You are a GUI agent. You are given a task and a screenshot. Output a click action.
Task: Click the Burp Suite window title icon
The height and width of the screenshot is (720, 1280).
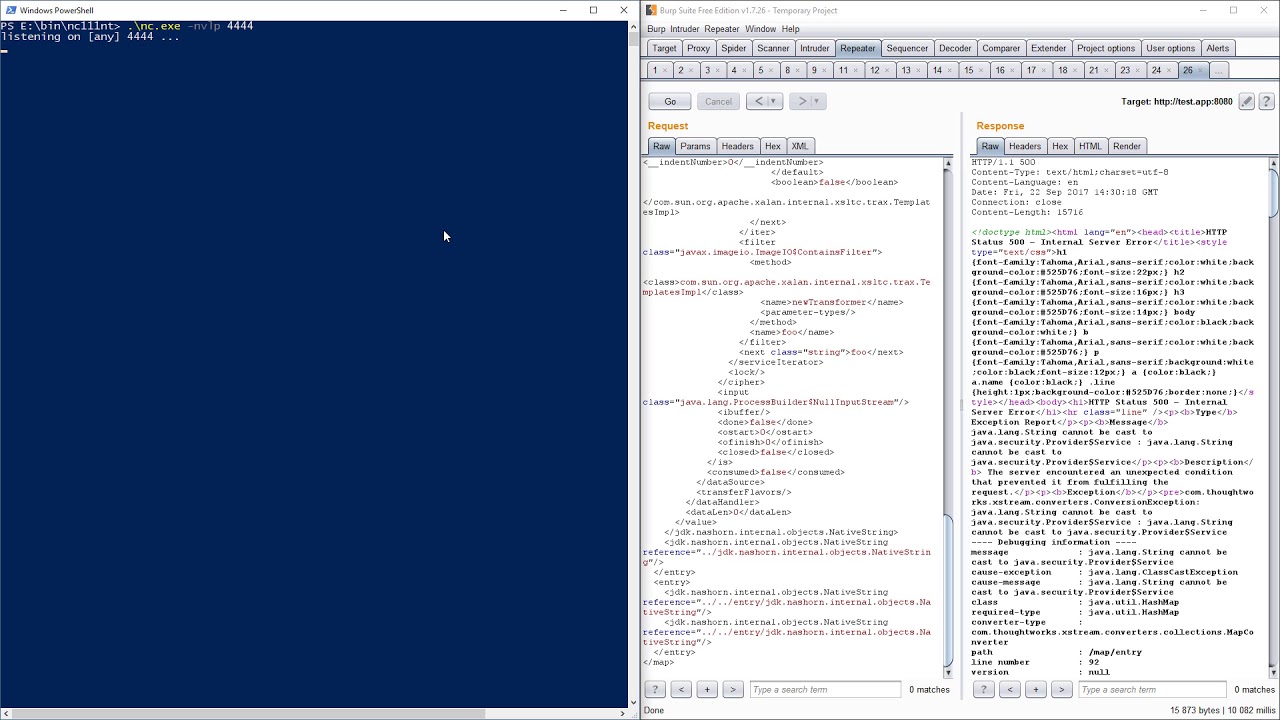651,10
